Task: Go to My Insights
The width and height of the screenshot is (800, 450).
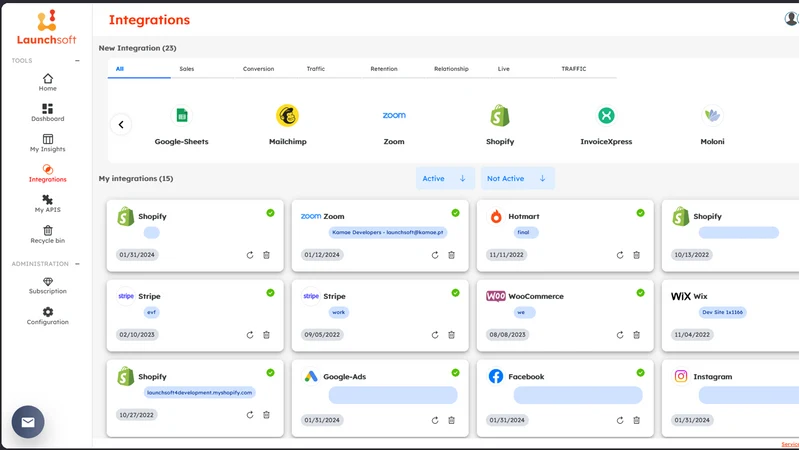Action: pos(47,143)
